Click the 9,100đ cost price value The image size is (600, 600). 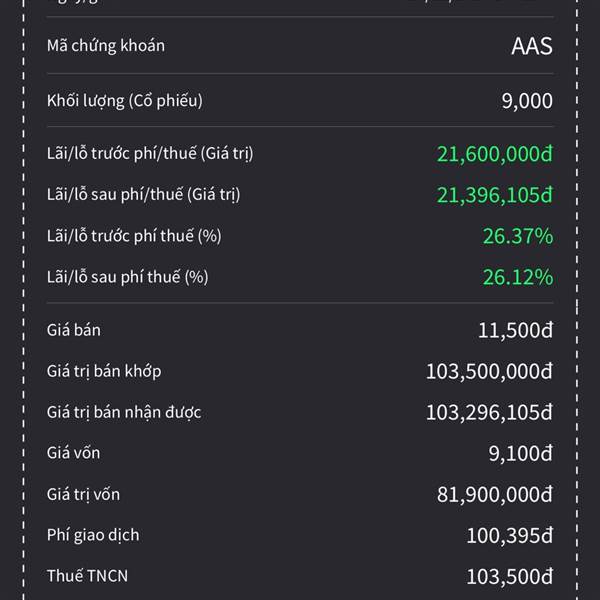(522, 454)
